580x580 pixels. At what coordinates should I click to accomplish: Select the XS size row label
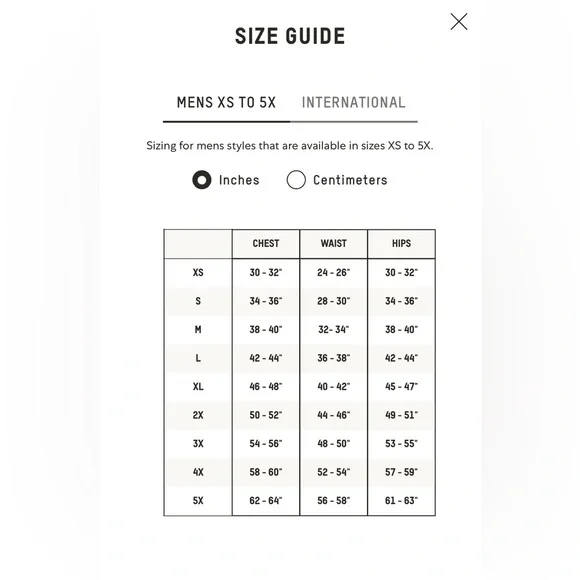(x=198, y=273)
